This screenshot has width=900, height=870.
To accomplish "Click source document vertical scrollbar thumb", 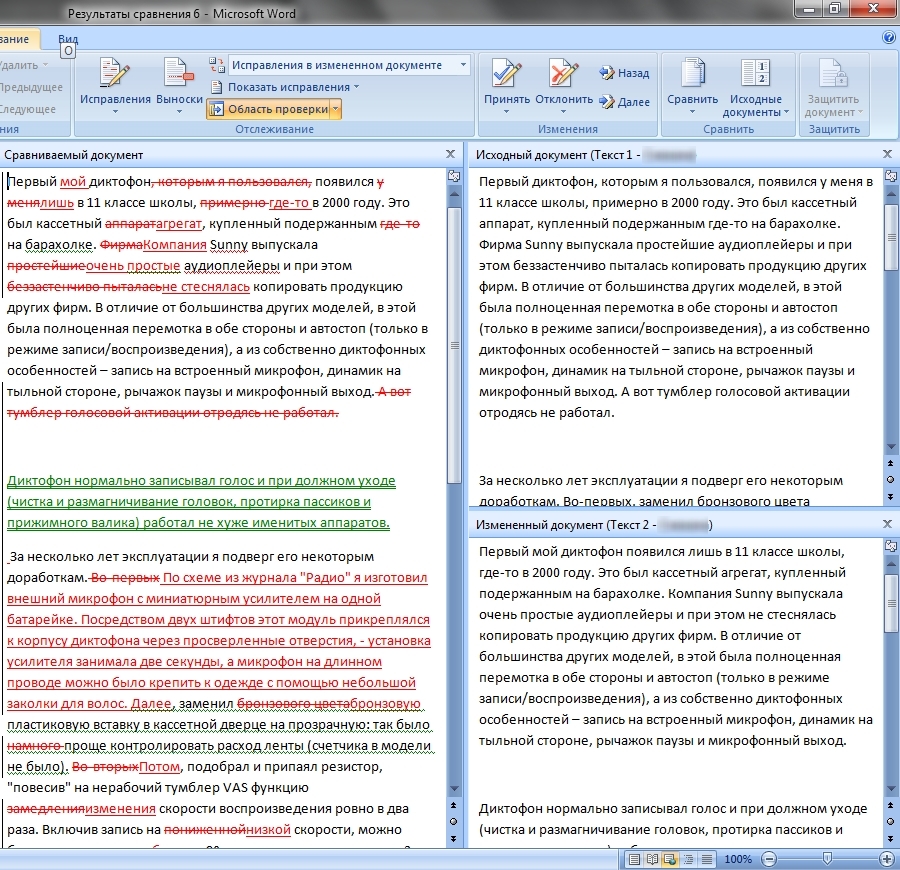I will (x=891, y=238).
